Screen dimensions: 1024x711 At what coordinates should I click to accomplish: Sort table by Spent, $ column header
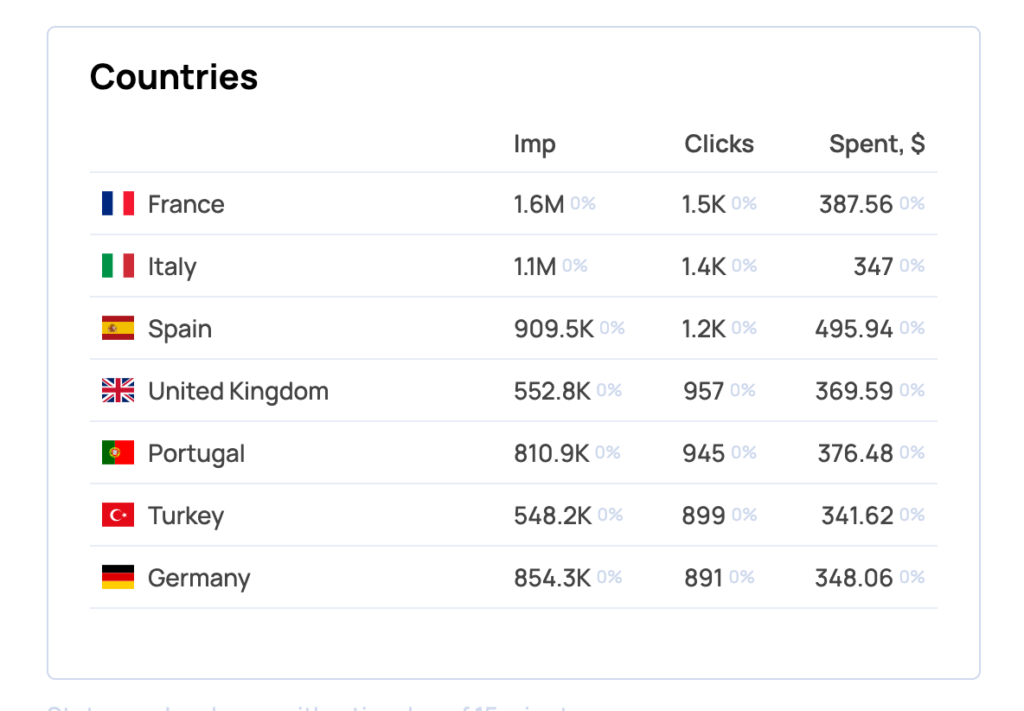[876, 144]
